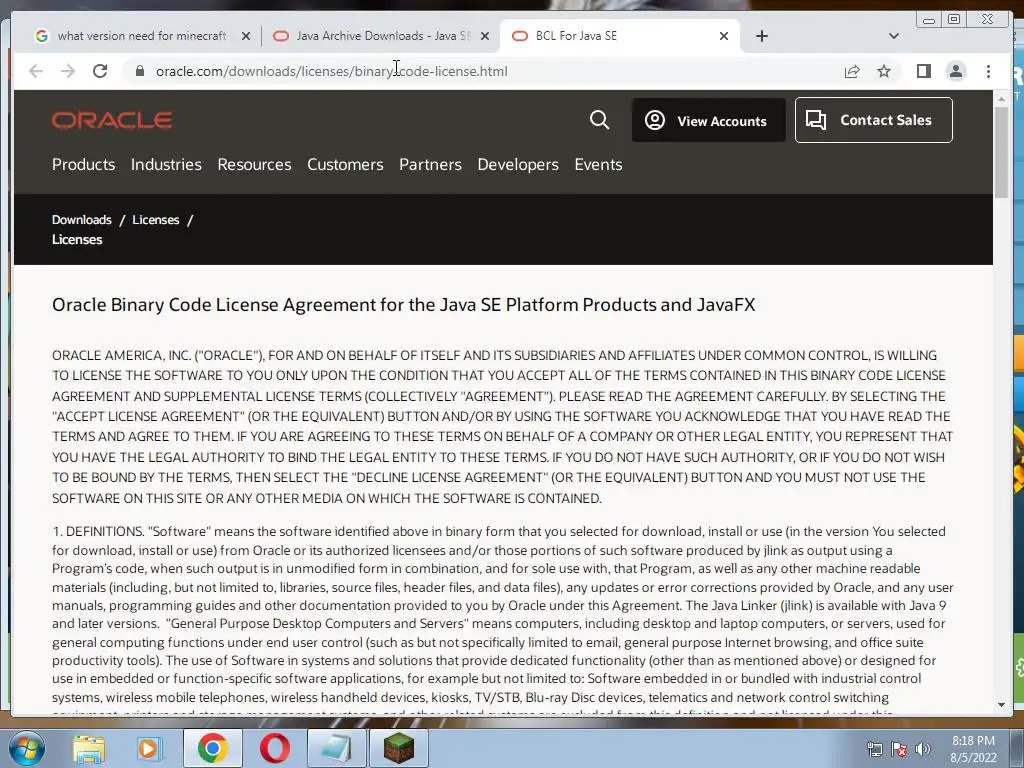
Task: Open the Partners menu
Action: tap(430, 165)
